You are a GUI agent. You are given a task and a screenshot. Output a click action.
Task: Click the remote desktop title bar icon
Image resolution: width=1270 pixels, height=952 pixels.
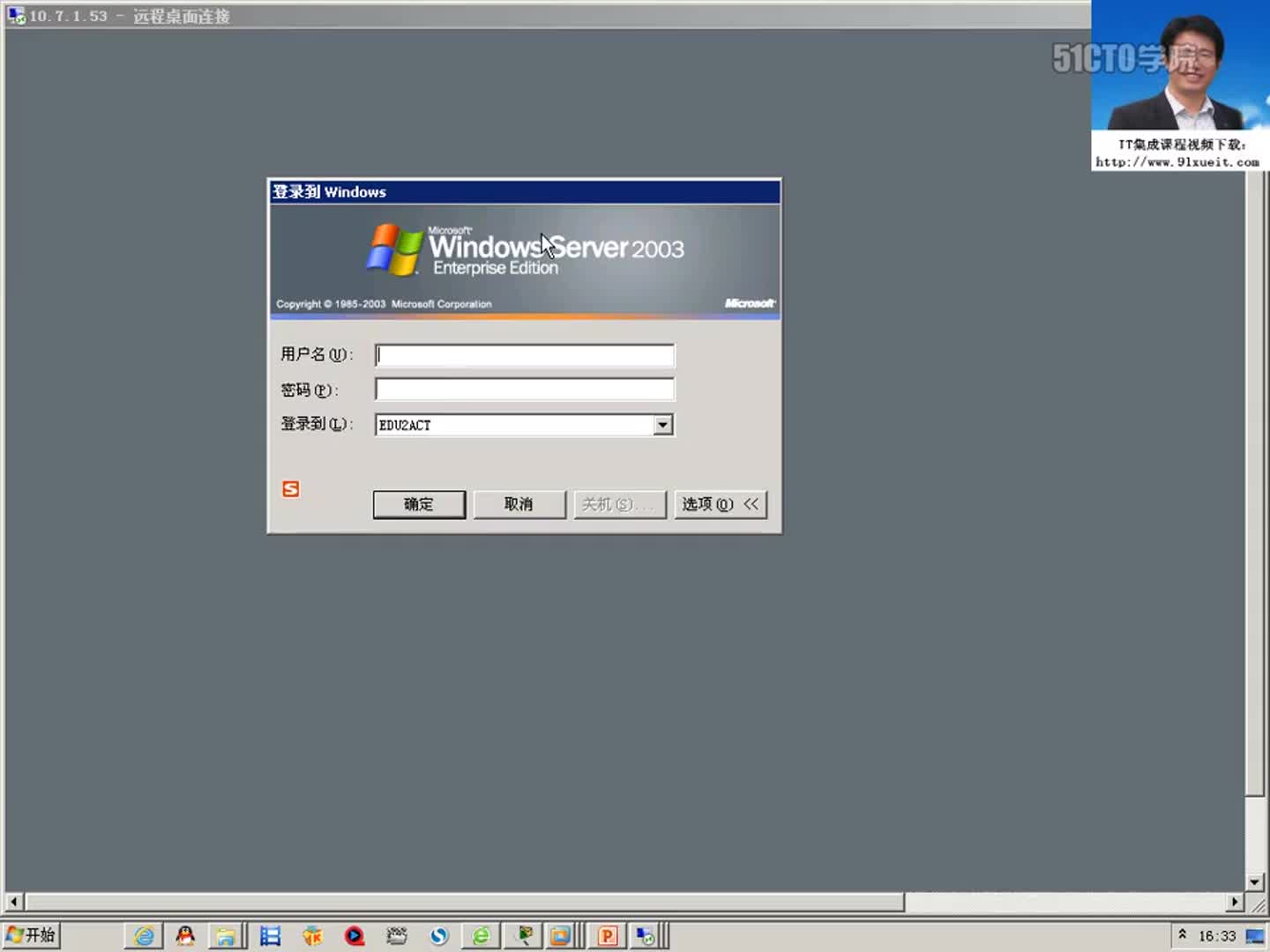15,15
